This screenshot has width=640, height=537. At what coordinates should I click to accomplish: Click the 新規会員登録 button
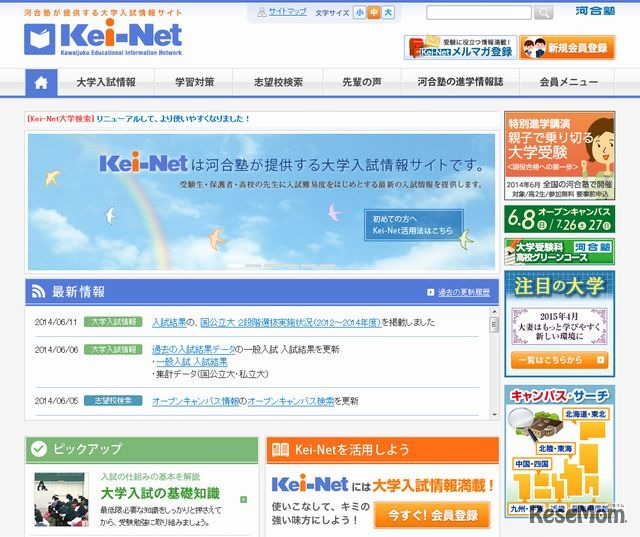567,47
